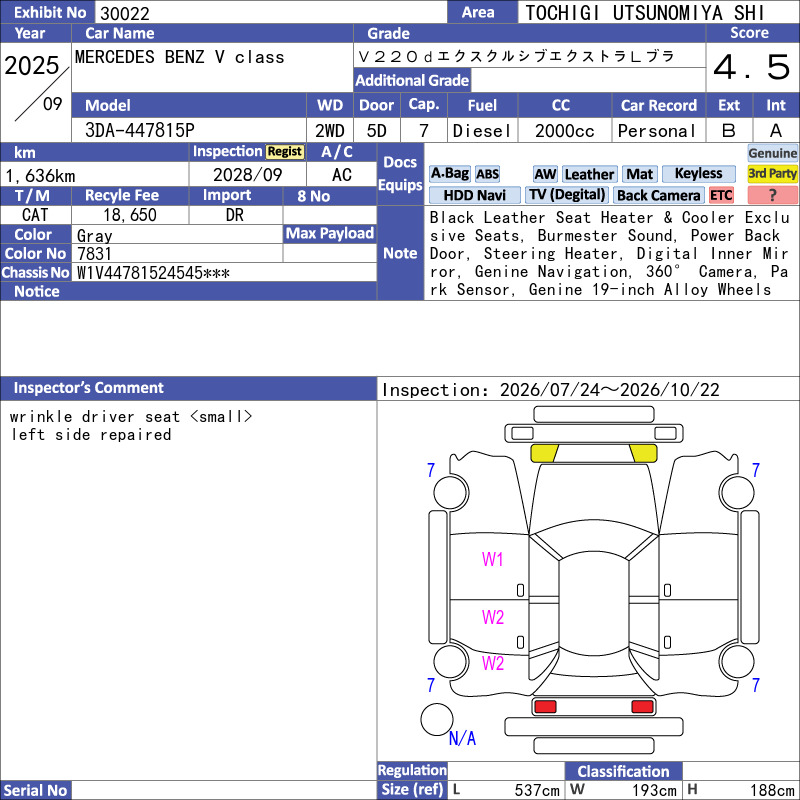Click the spare tire circle labeled N/A
This screenshot has width=800, height=800.
[437, 719]
